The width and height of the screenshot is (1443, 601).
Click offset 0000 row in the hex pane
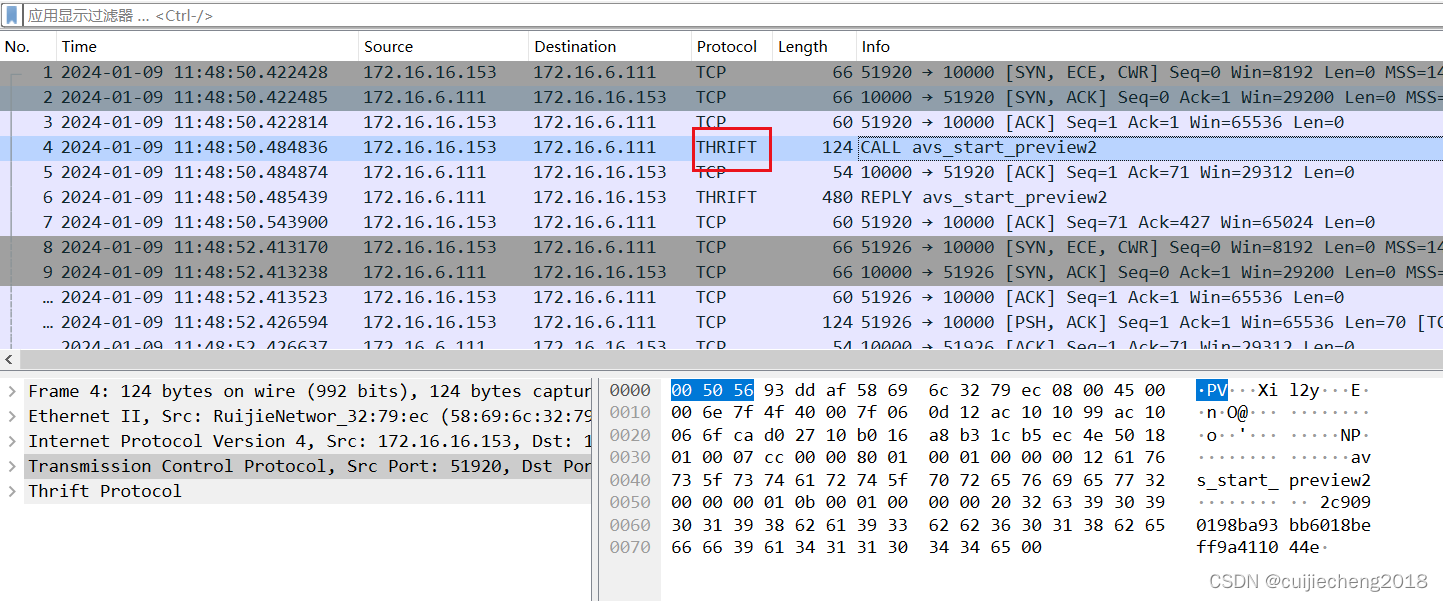pos(629,390)
